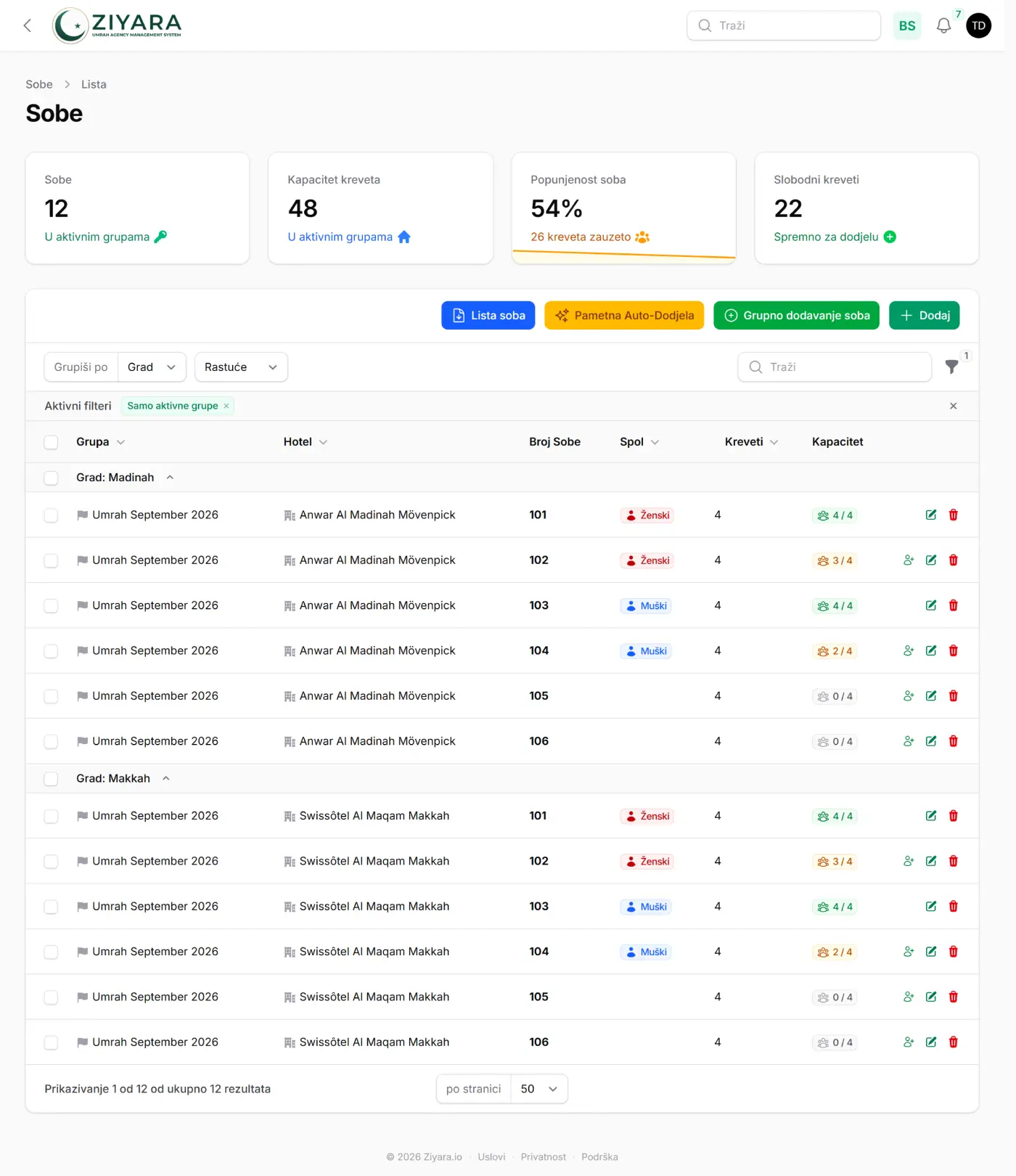This screenshot has height=1176, width=1016.
Task: Open the notifications bell
Action: [x=943, y=25]
